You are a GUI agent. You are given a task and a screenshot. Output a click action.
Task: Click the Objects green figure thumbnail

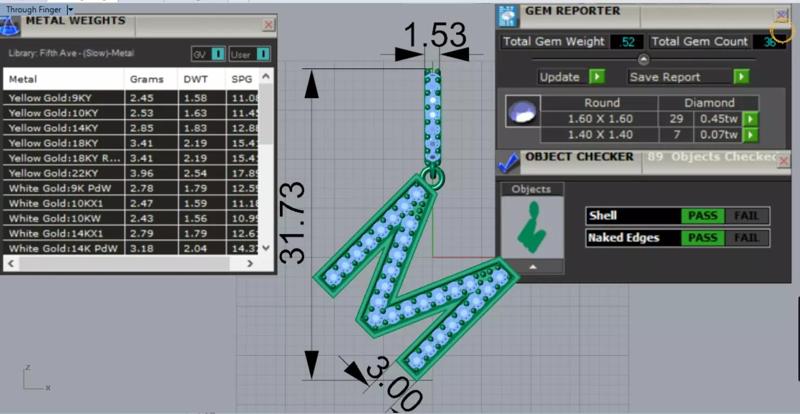click(x=533, y=227)
